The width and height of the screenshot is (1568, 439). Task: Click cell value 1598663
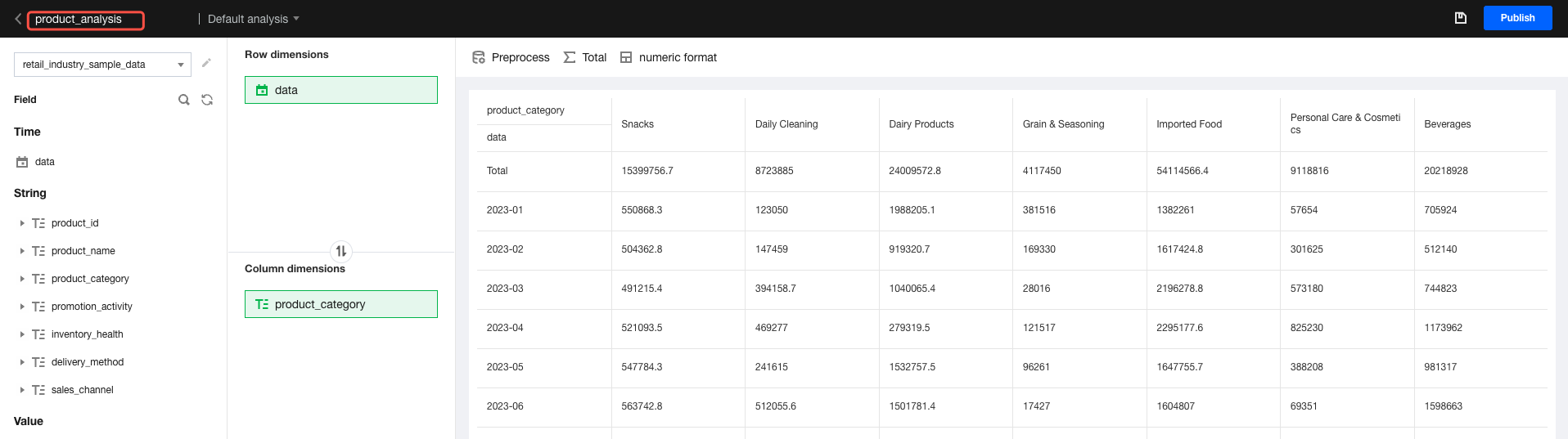(1443, 406)
